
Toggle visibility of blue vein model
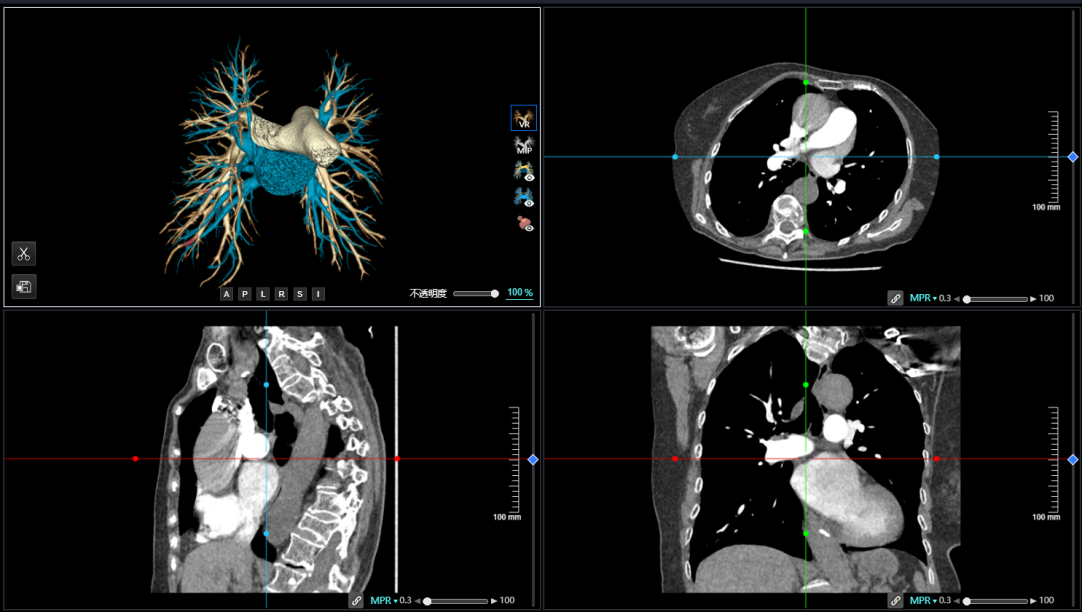coord(523,197)
